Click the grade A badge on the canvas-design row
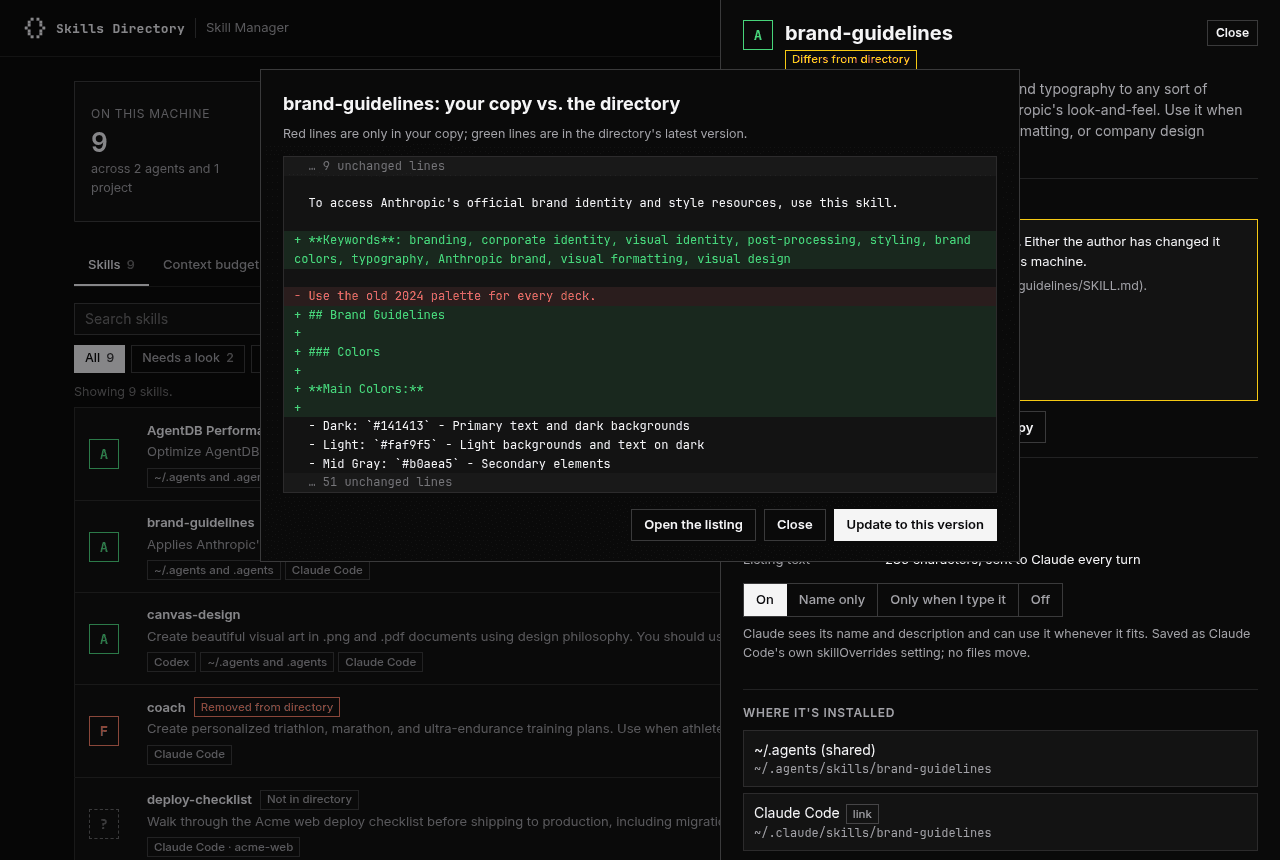The height and width of the screenshot is (860, 1280). coord(104,639)
